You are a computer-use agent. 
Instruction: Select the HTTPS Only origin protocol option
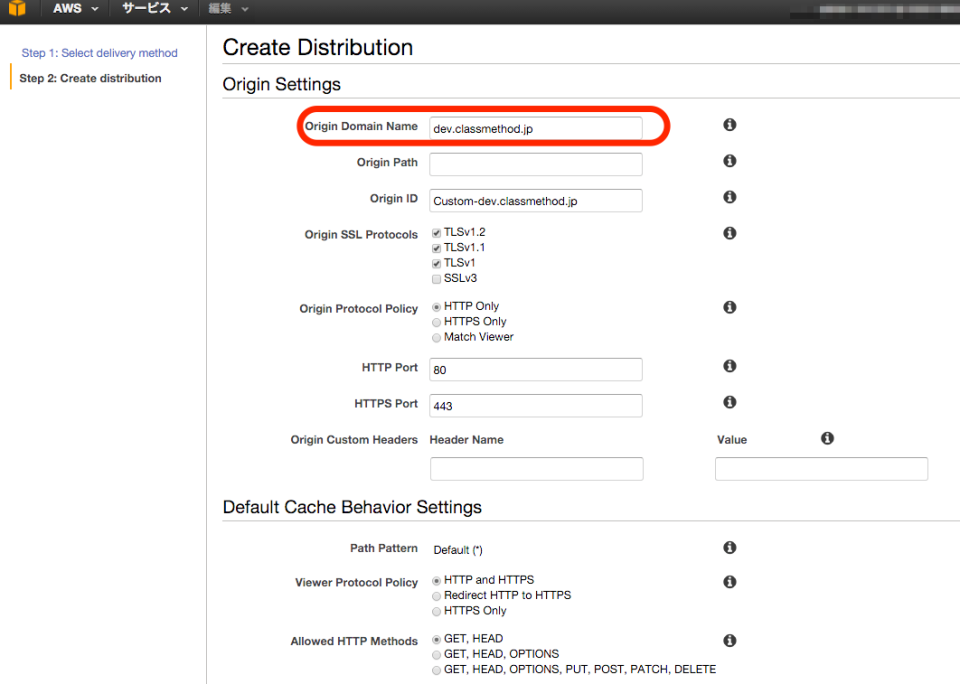pyautogui.click(x=436, y=321)
